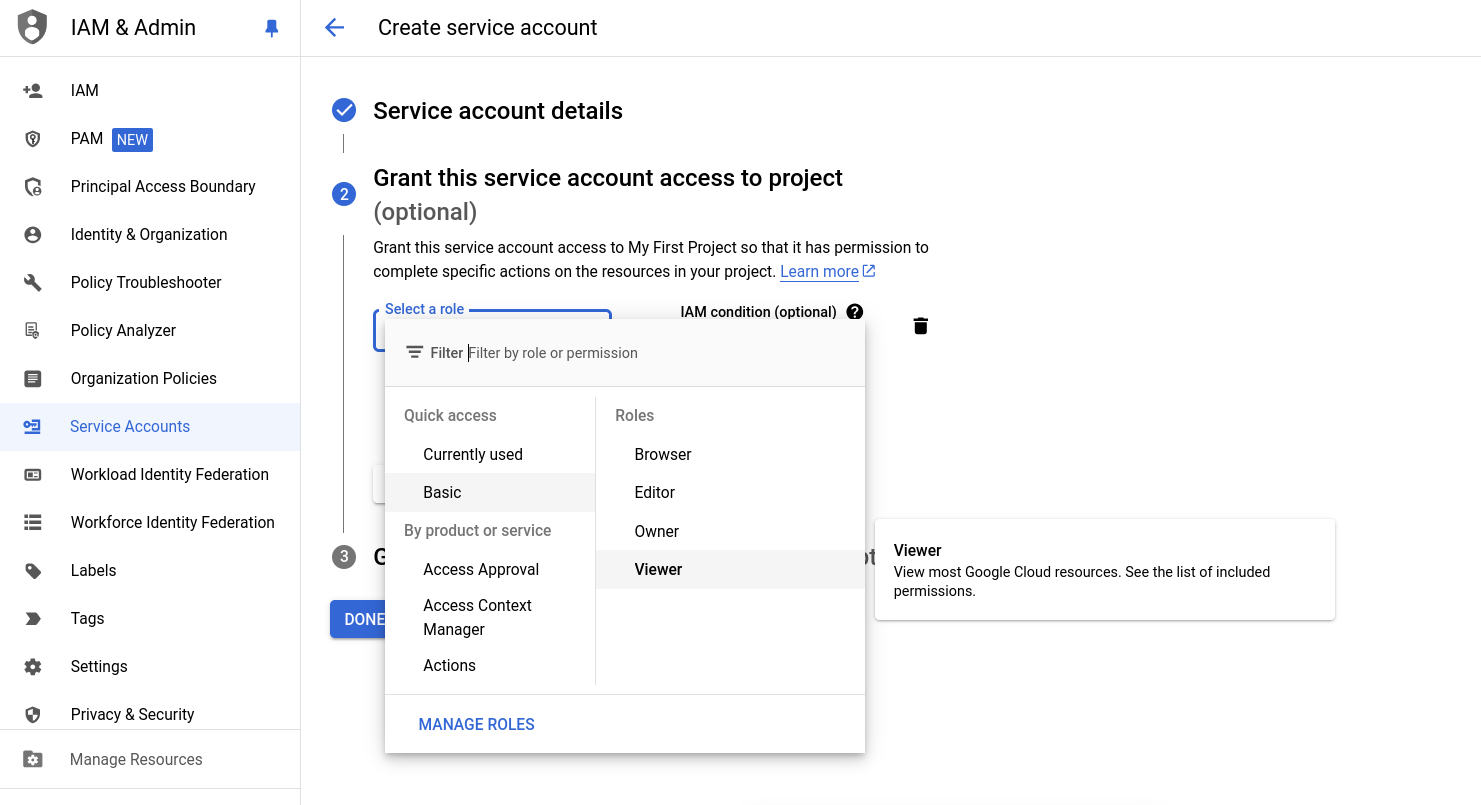Select the Basic role category
The width and height of the screenshot is (1481, 805).
[x=490, y=493]
